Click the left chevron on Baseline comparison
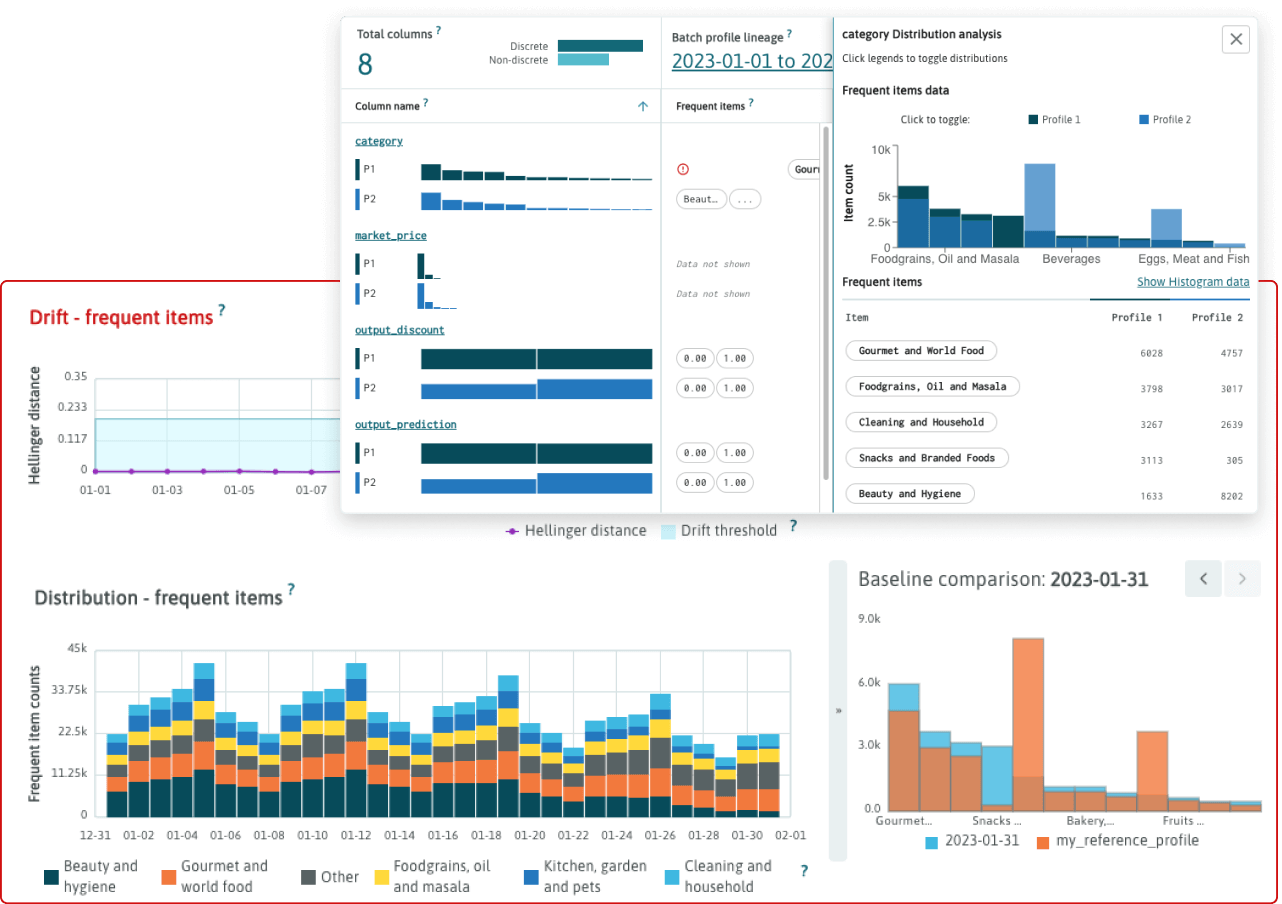Screen dimensions: 1282x904 (1203, 579)
